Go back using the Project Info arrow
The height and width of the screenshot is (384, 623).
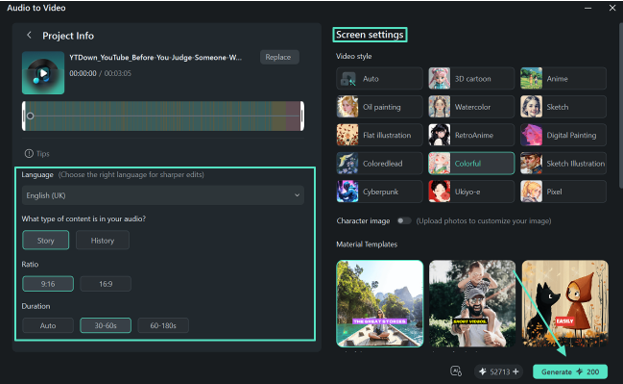coord(29,35)
